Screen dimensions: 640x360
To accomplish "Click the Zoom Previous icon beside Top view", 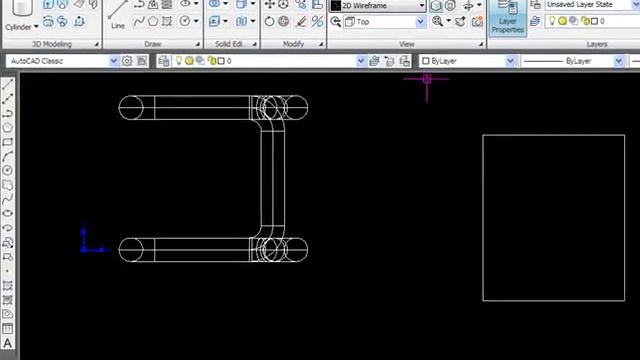I will pyautogui.click(x=336, y=22).
